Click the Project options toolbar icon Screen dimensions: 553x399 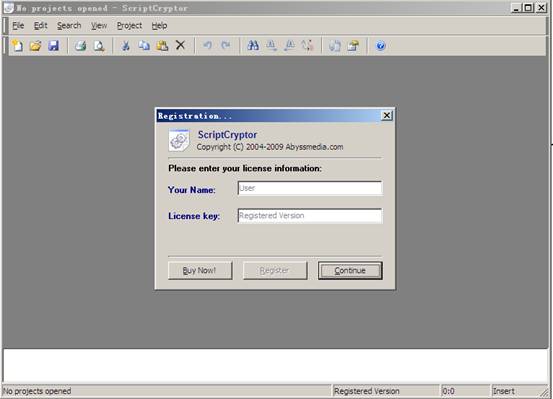pyautogui.click(x=353, y=46)
